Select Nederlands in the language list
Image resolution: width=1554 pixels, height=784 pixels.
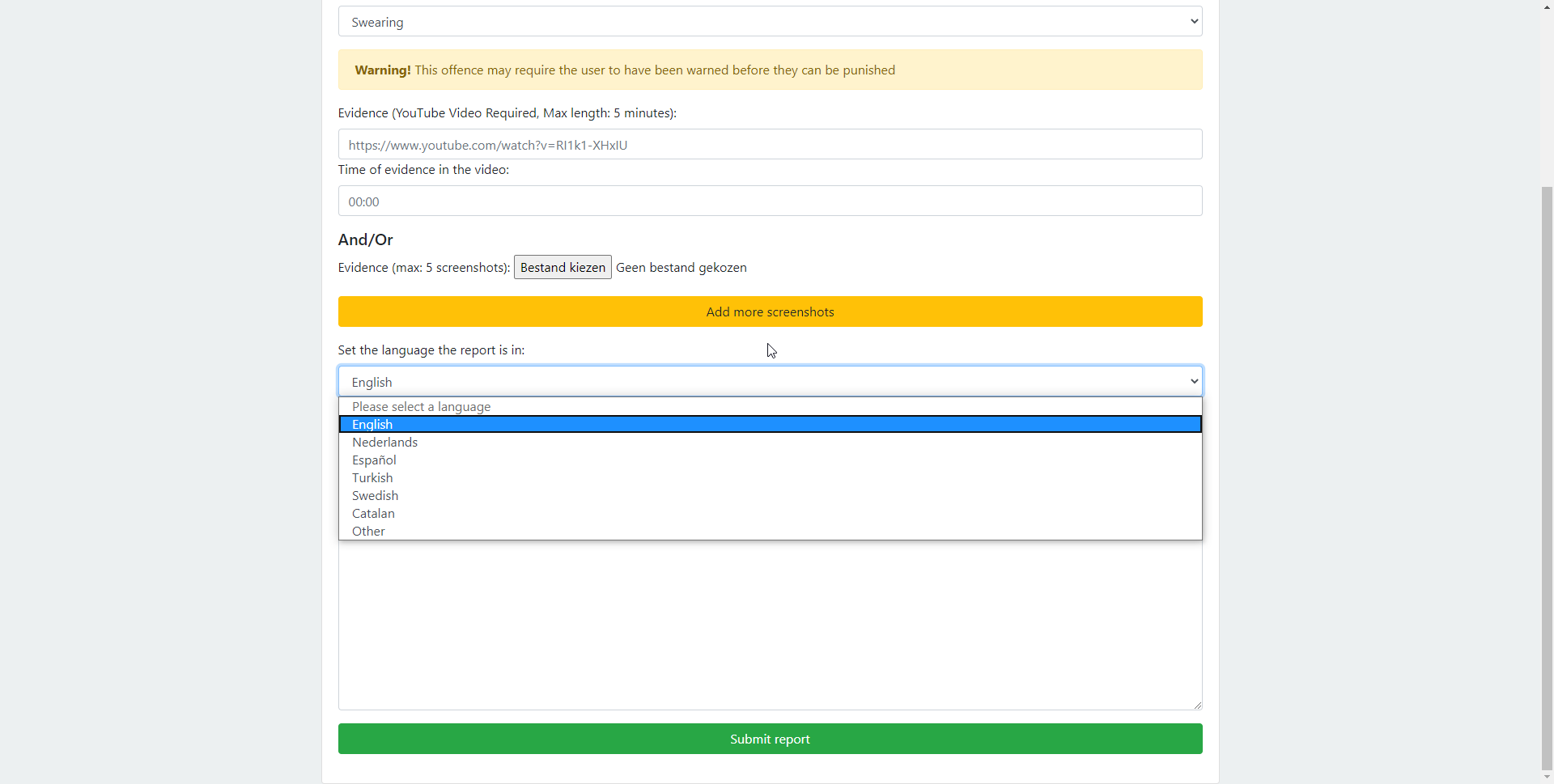770,443
